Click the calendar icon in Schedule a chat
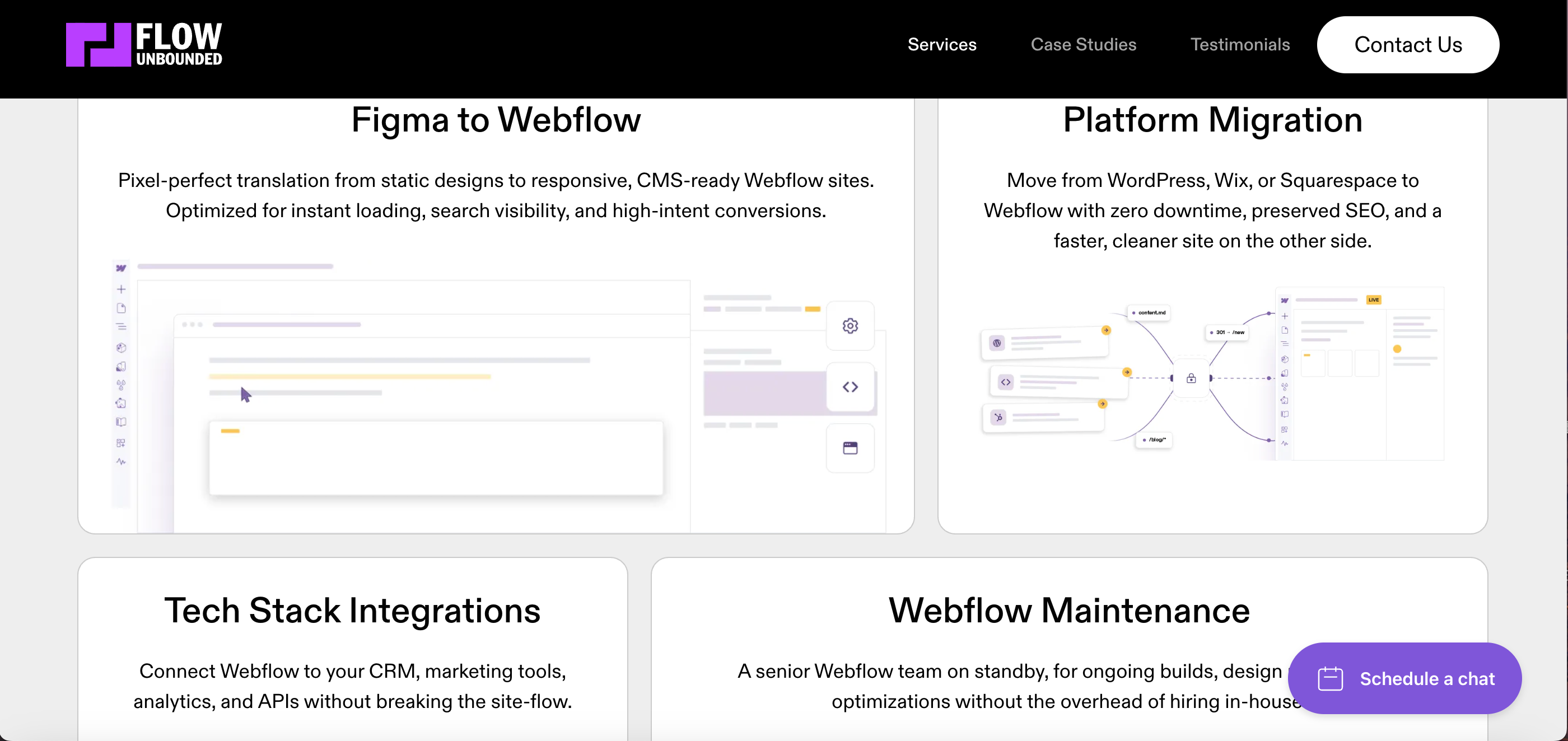 click(x=1330, y=678)
